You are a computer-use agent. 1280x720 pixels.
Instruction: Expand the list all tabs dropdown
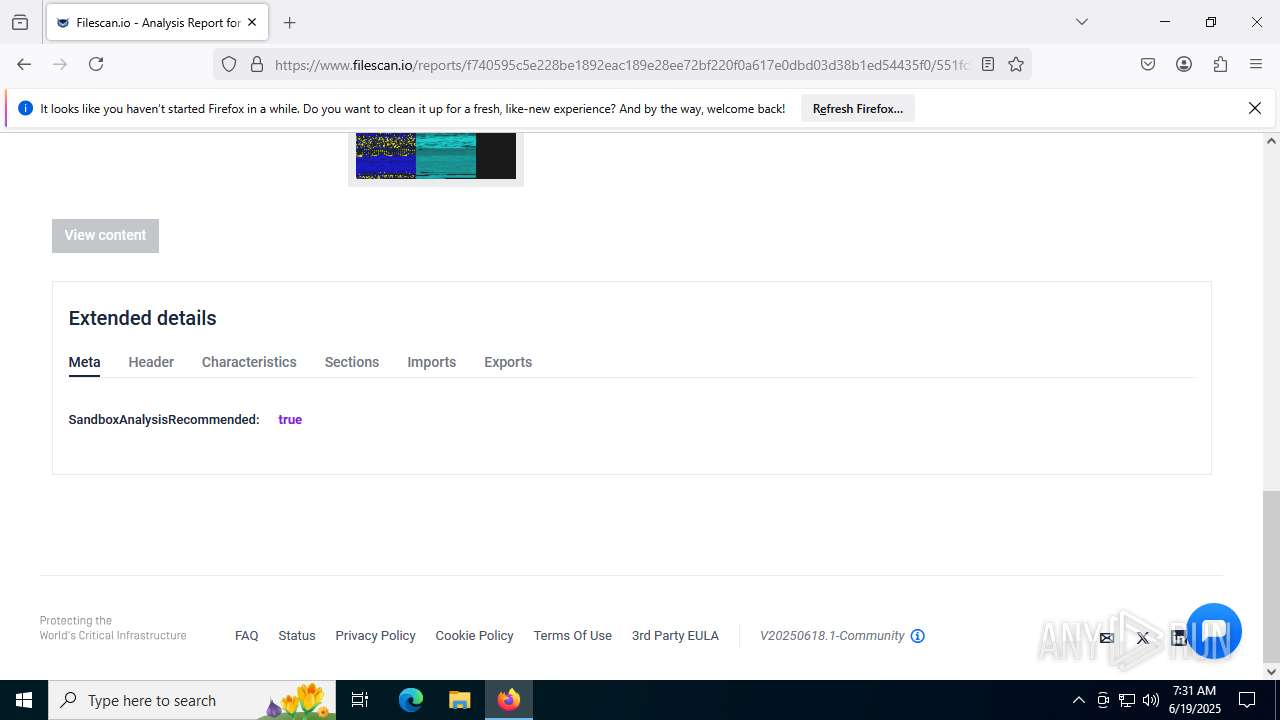1081,22
